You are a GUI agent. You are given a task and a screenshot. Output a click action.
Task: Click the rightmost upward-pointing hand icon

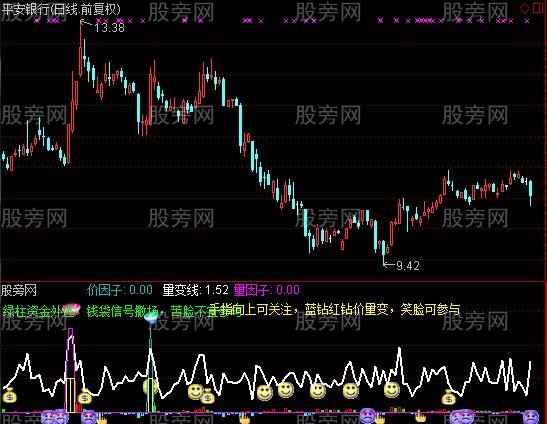tap(420, 416)
